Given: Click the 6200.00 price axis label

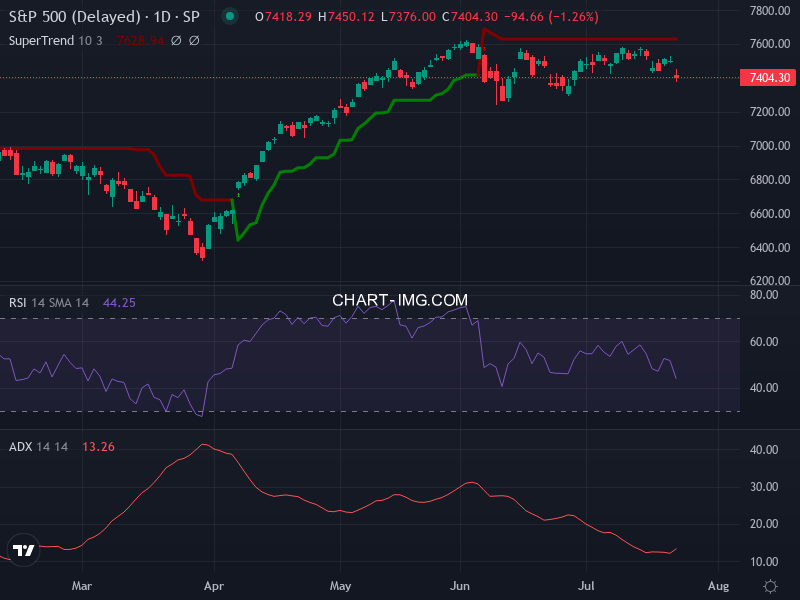Looking at the screenshot, I should click(770, 280).
